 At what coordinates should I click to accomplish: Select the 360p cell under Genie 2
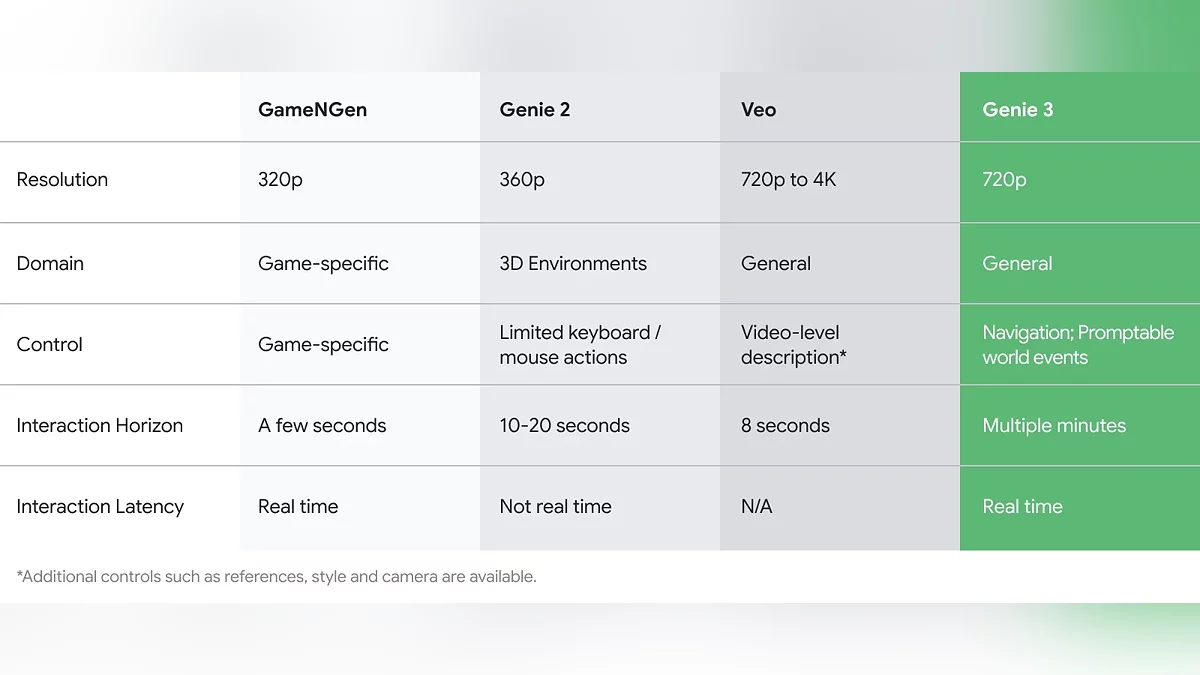[522, 180]
